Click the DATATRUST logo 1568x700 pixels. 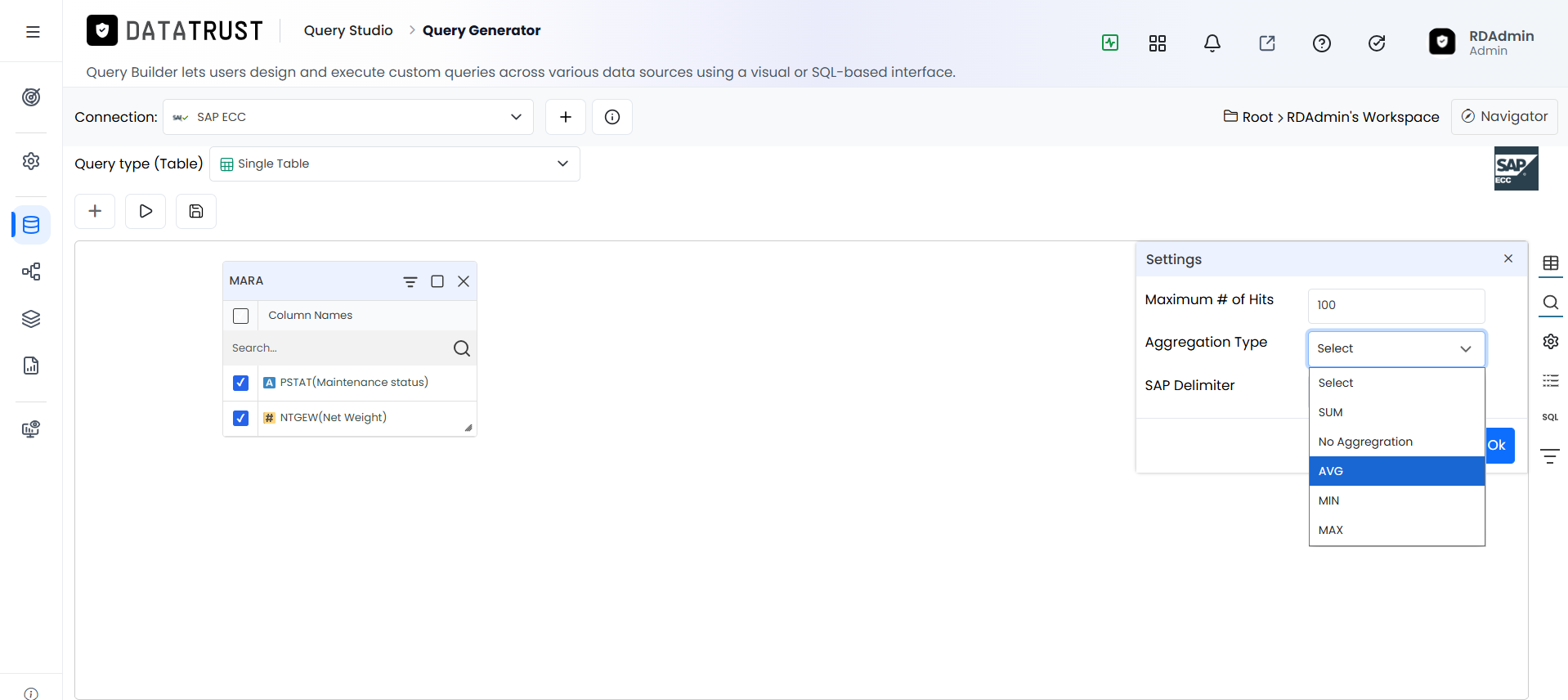[175, 31]
